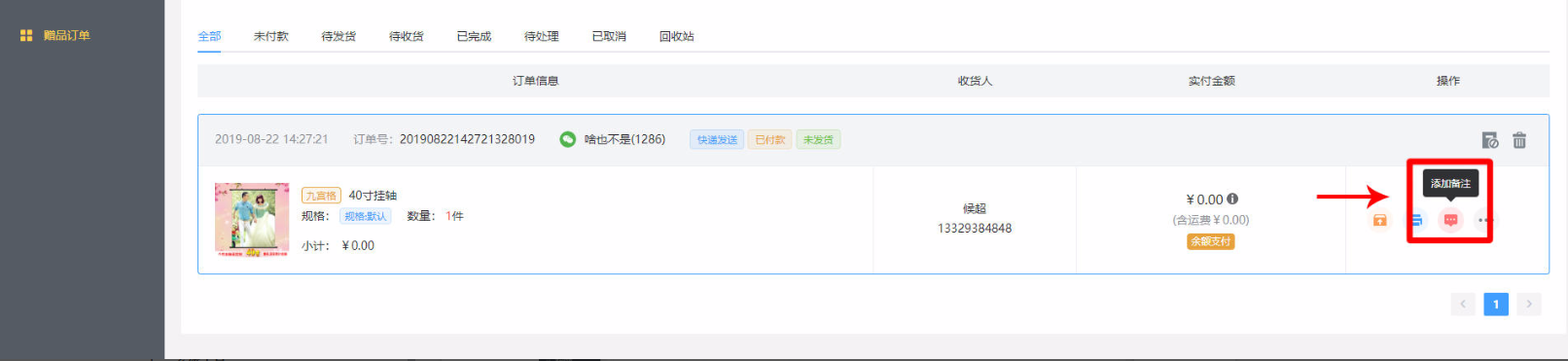Go to the next page arrow

click(1529, 305)
